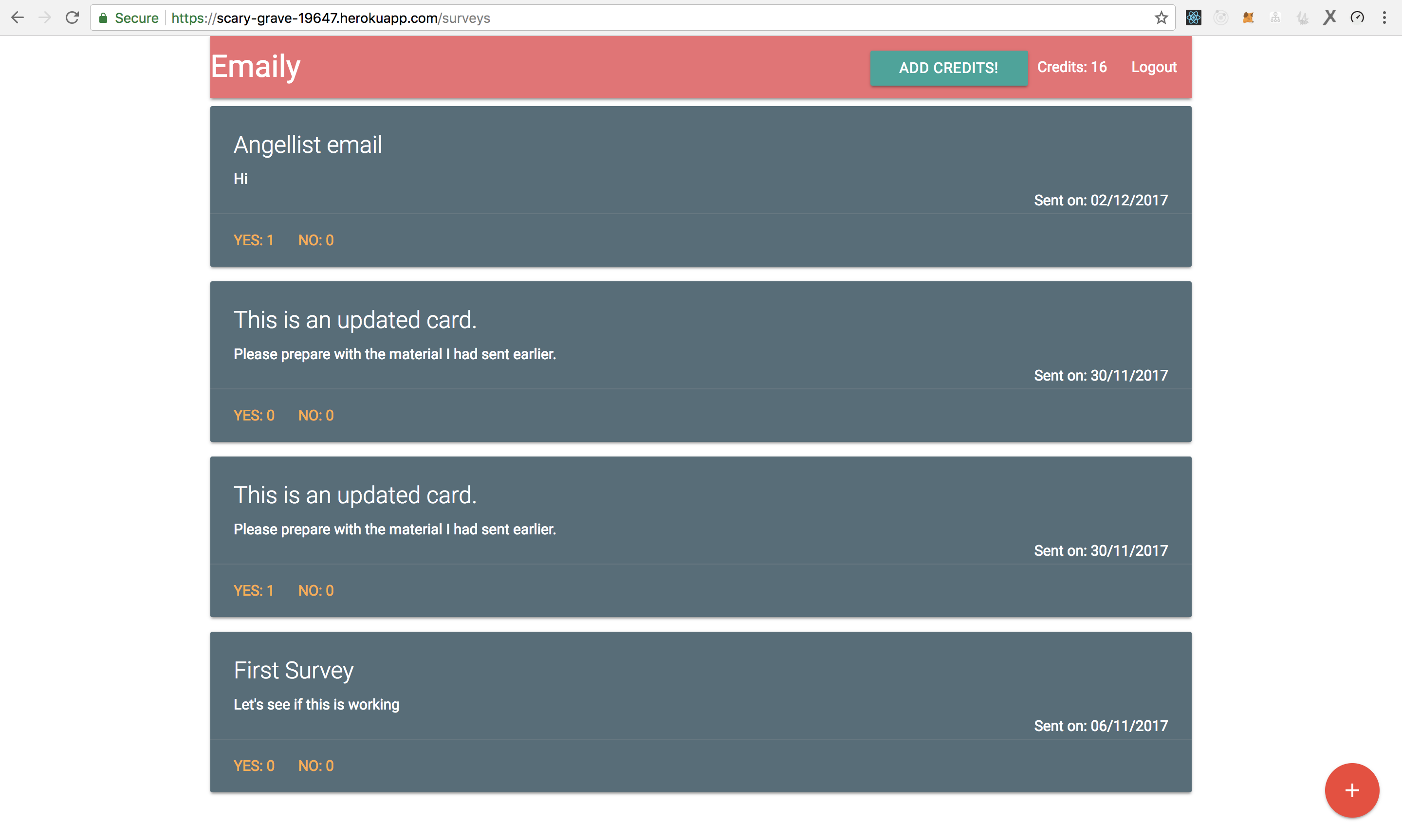Go back to the previous page
Viewport: 1402px width, 840px height.
pos(18,18)
